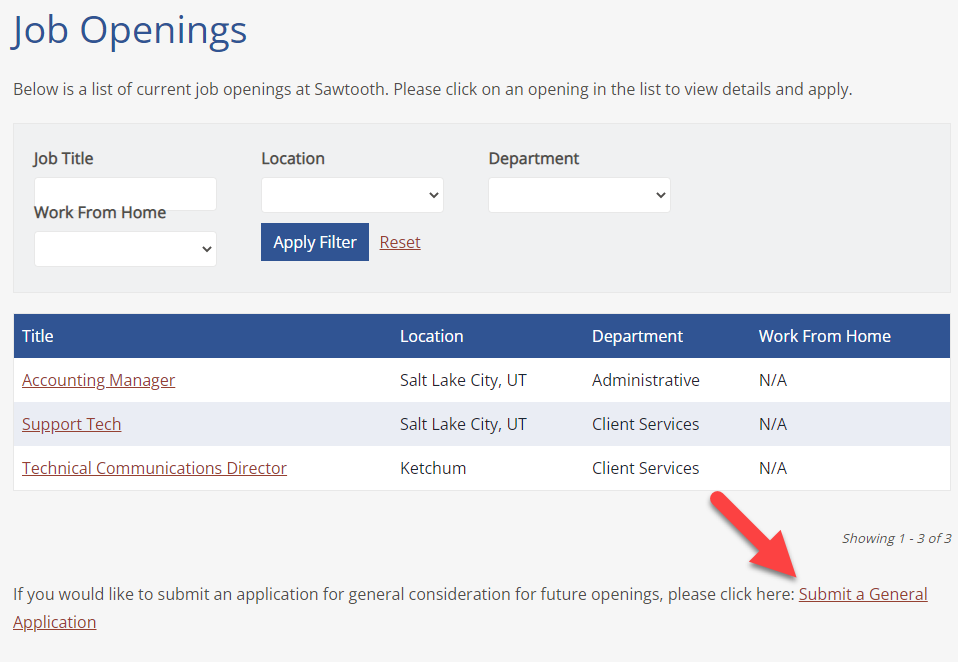Click the Reset link beside Apply Filter
958x662 pixels.
(x=400, y=242)
